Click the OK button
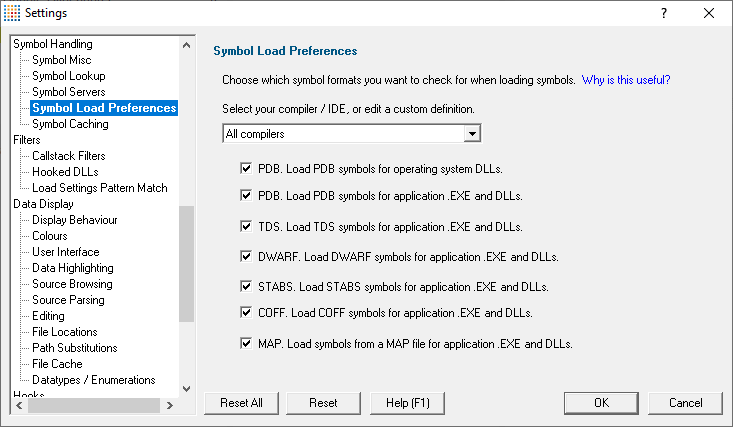This screenshot has width=733, height=427. tap(601, 403)
